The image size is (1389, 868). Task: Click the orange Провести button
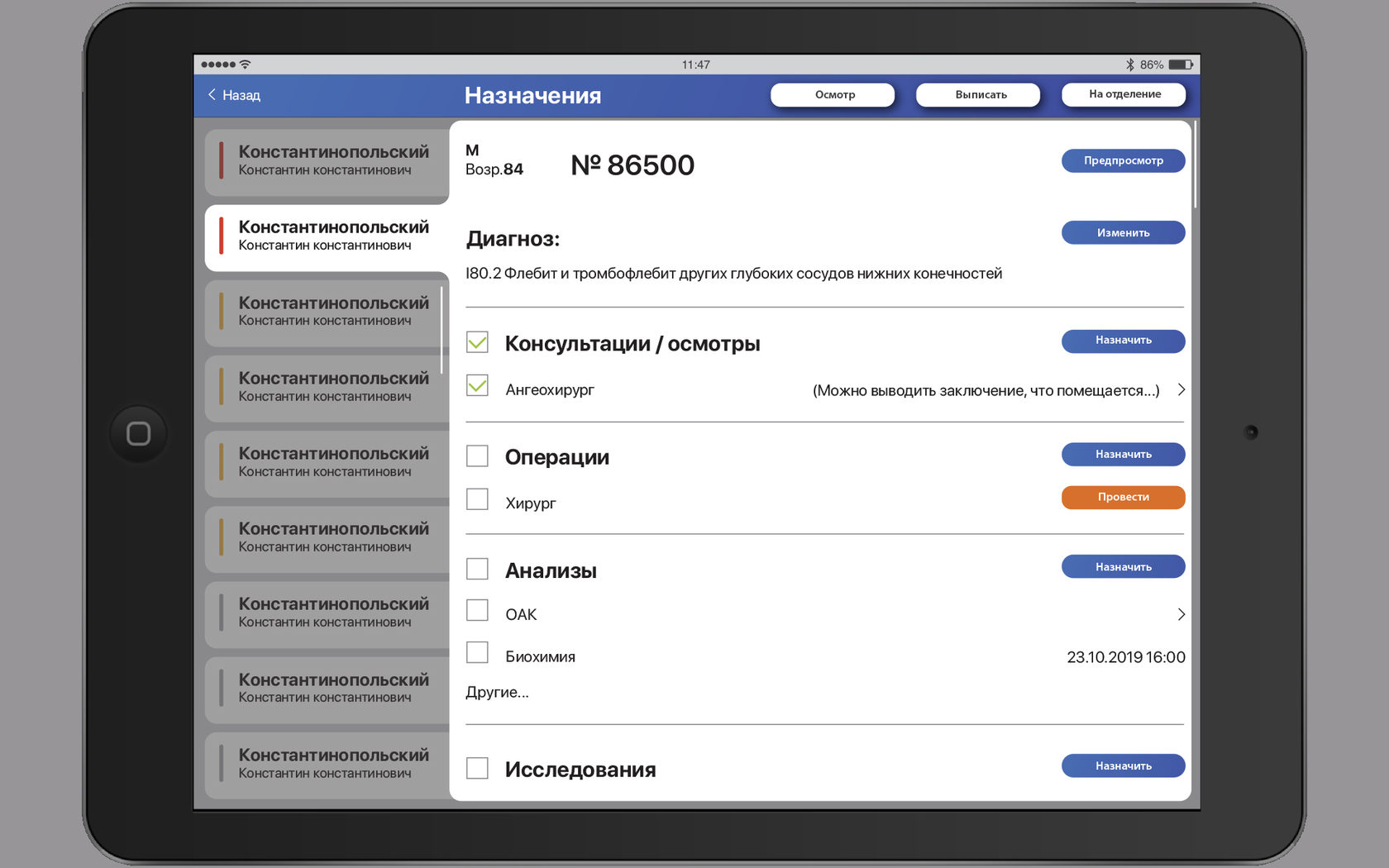click(1124, 497)
